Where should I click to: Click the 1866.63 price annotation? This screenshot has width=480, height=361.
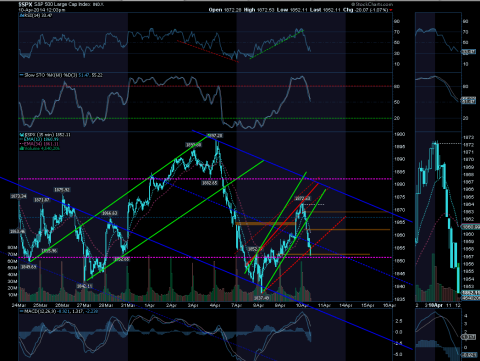(x=110, y=213)
